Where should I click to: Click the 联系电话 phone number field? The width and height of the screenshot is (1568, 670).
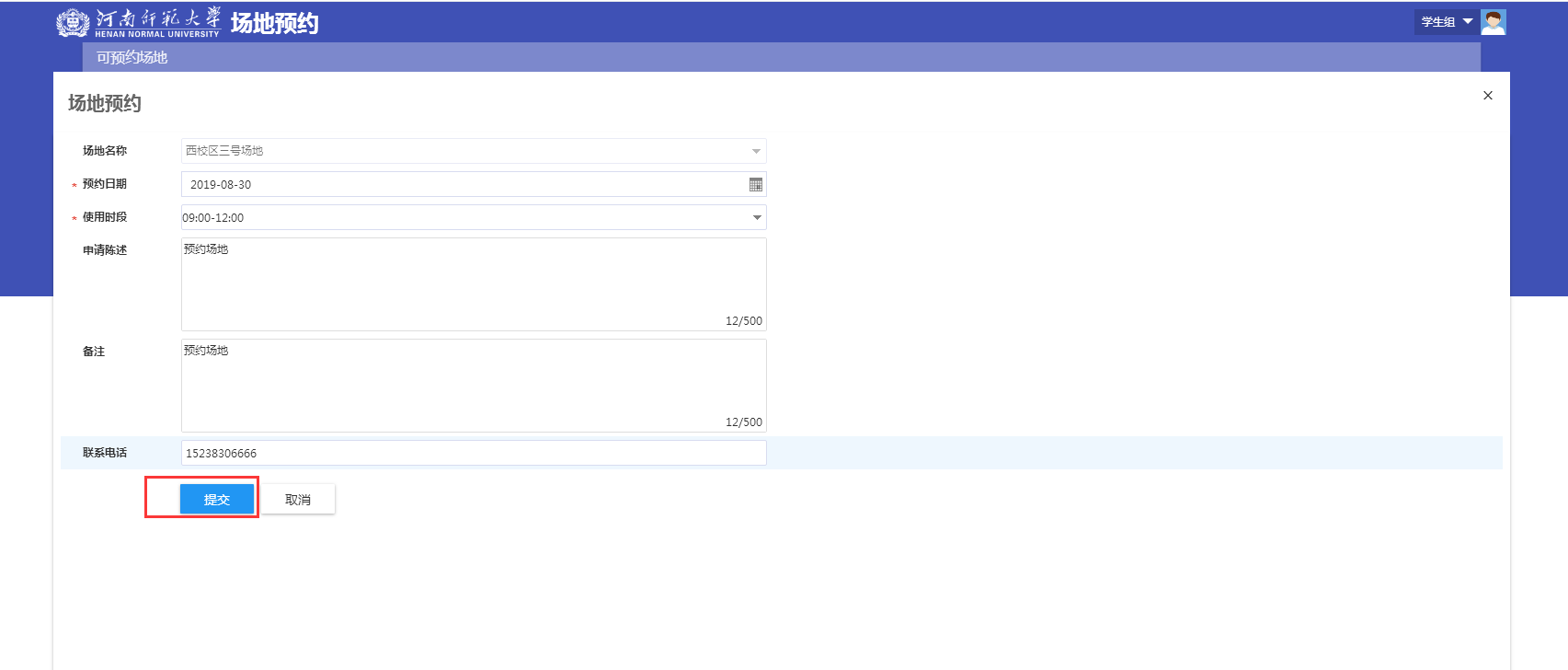[x=473, y=453]
